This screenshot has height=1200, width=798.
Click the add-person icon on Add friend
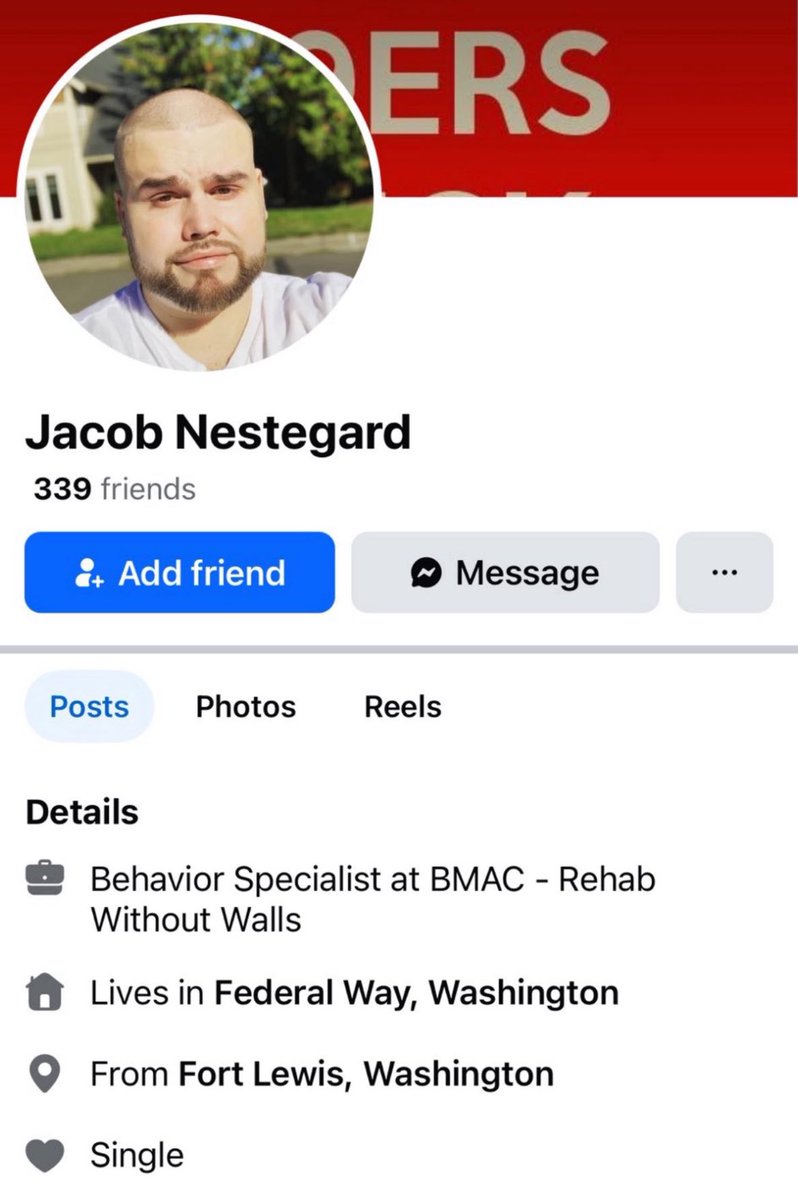click(90, 574)
